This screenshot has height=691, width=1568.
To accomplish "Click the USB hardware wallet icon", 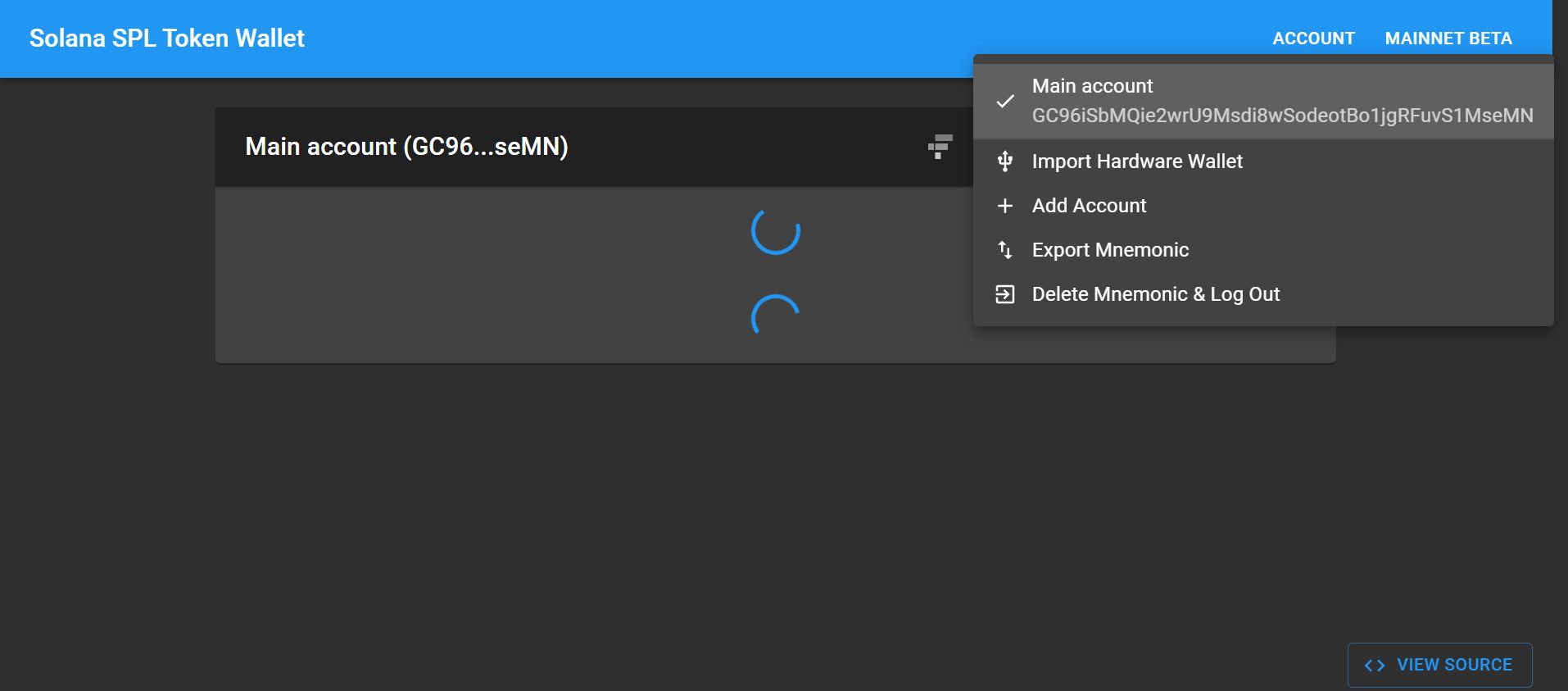I will pos(1005,161).
